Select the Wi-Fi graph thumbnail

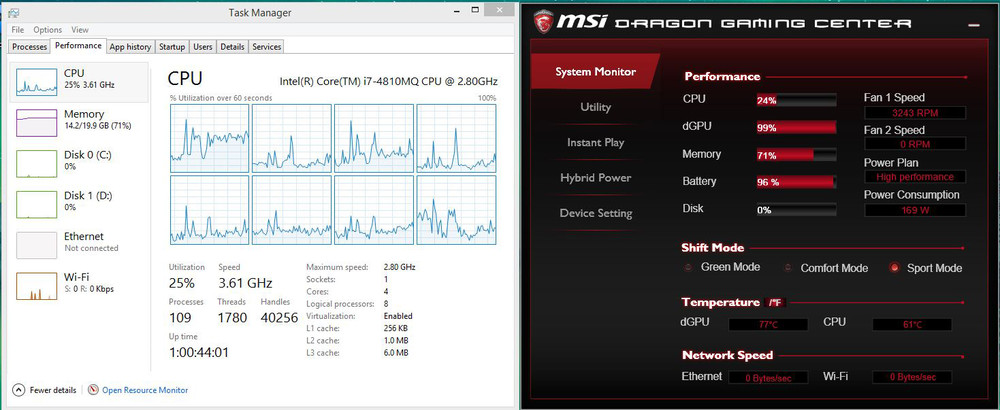click(x=36, y=286)
